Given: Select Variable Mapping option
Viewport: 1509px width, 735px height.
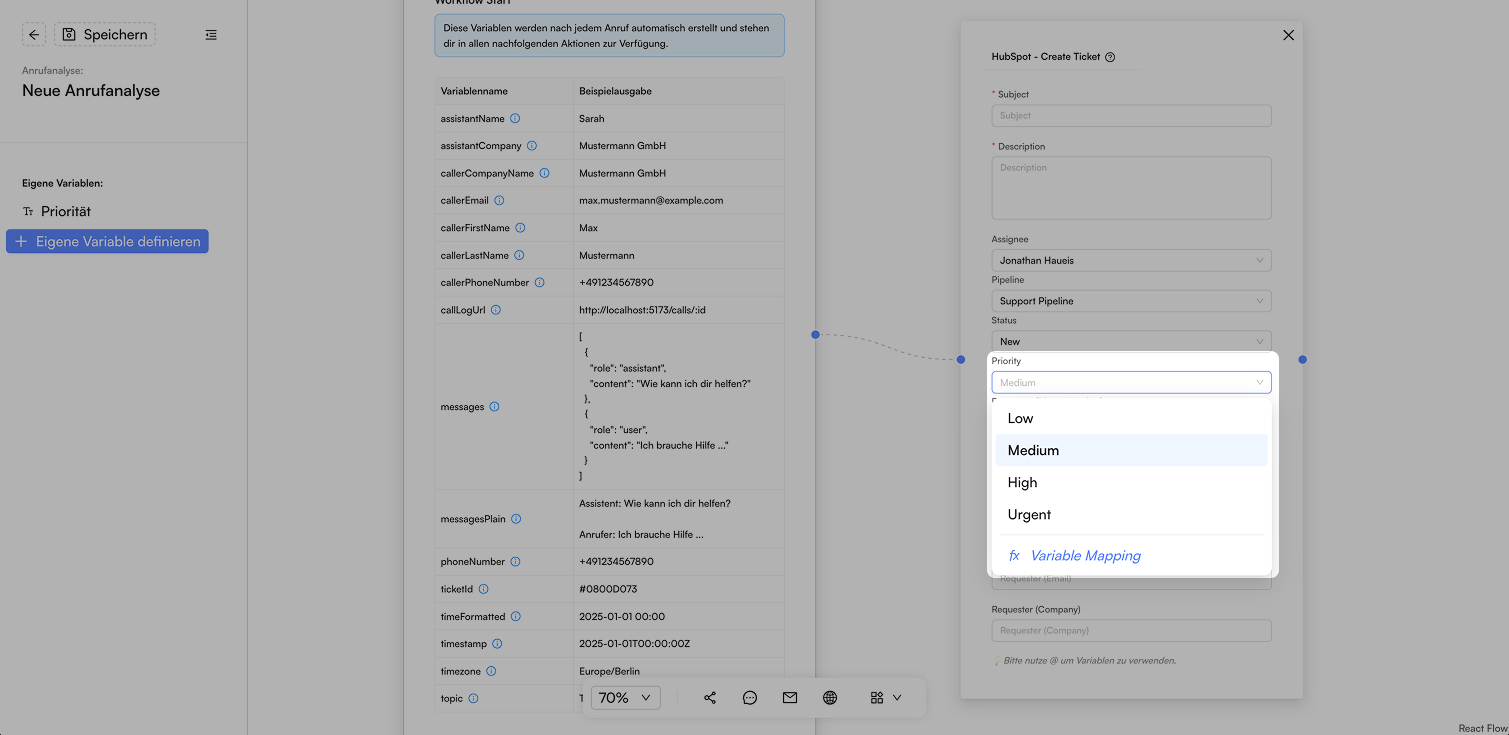Looking at the screenshot, I should [x=1131, y=555].
